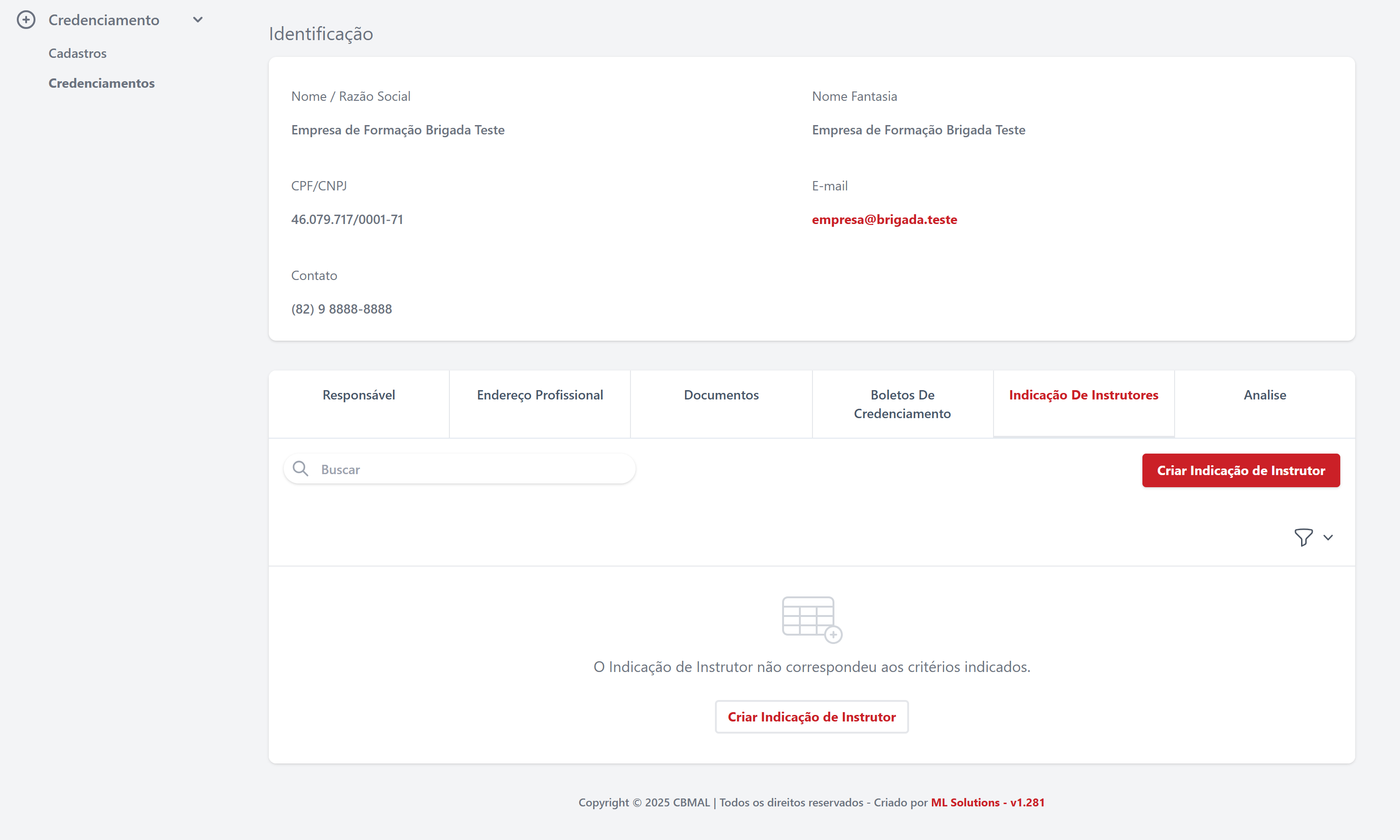This screenshot has width=1400, height=840.
Task: Go to the Analise tab
Action: (1264, 395)
